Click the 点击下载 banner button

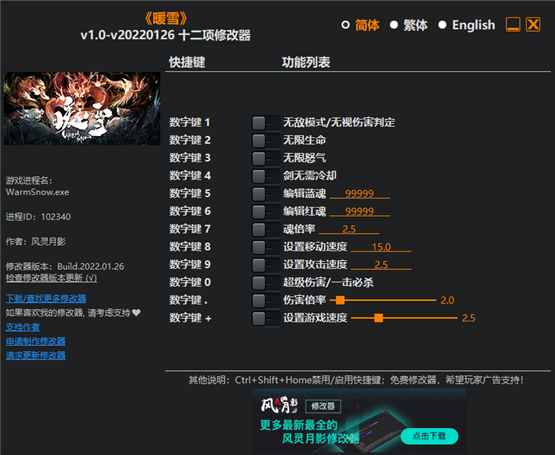coord(429,436)
